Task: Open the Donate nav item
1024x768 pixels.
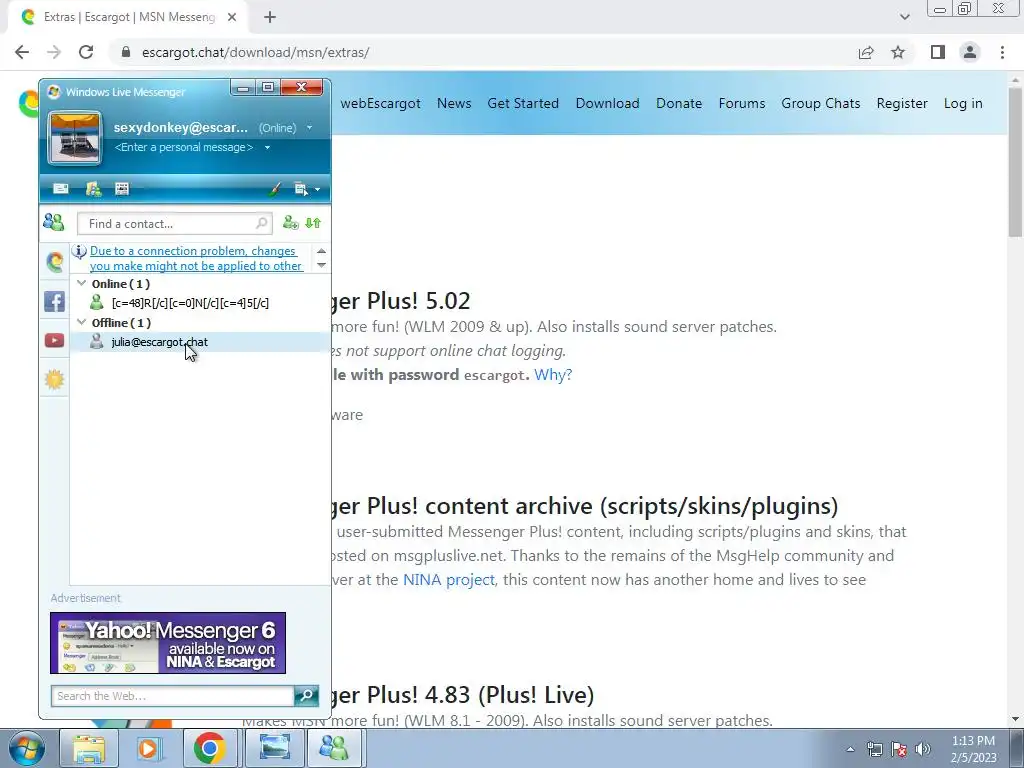Action: [x=679, y=103]
